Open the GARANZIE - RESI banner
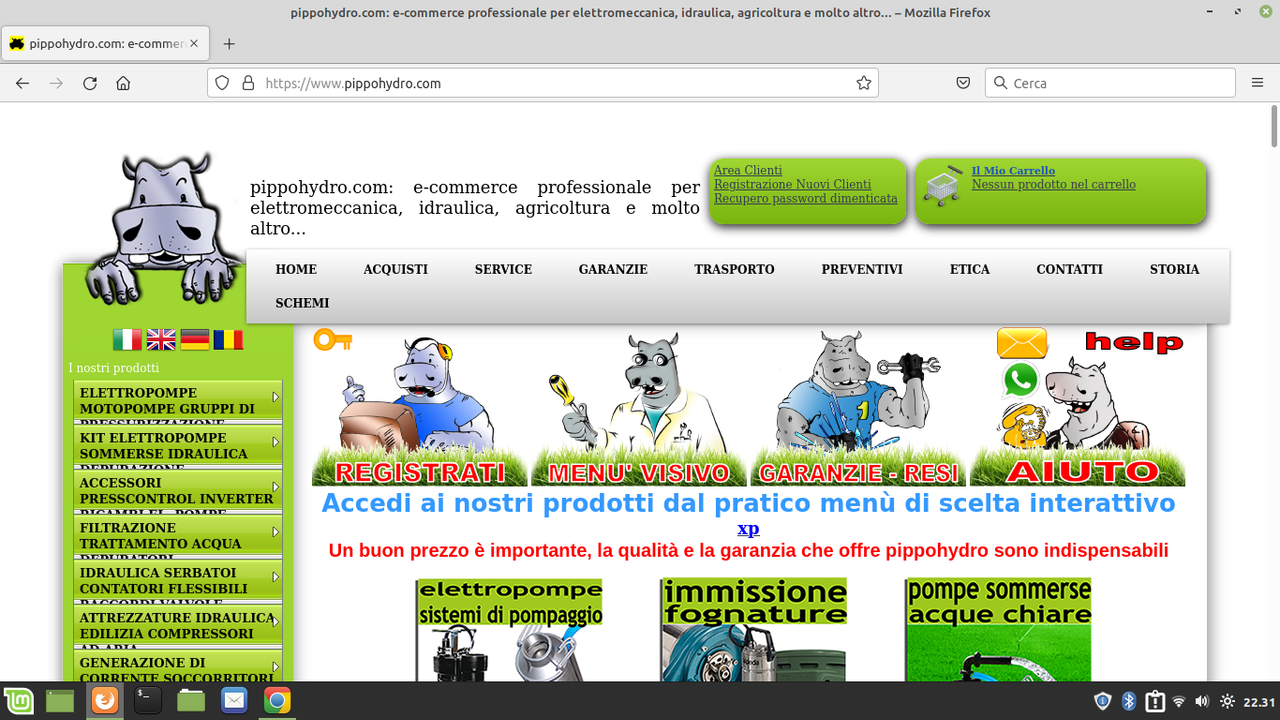Viewport: 1280px width, 720px height. coord(858,408)
